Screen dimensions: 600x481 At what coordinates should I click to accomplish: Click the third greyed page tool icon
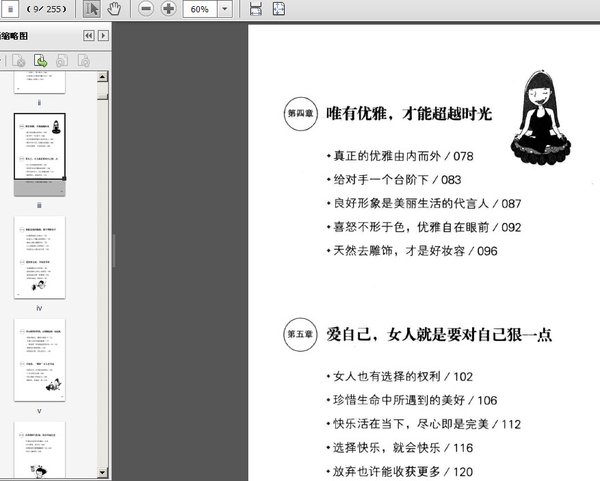62,60
